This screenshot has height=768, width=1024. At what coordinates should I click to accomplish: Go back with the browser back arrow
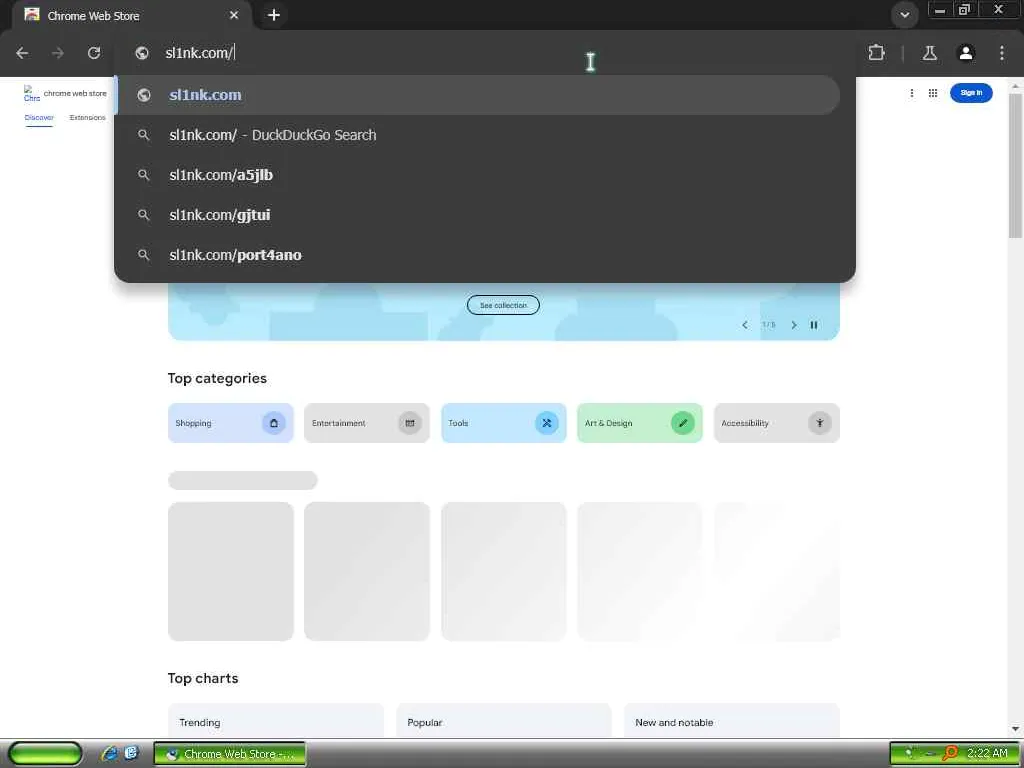click(22, 53)
